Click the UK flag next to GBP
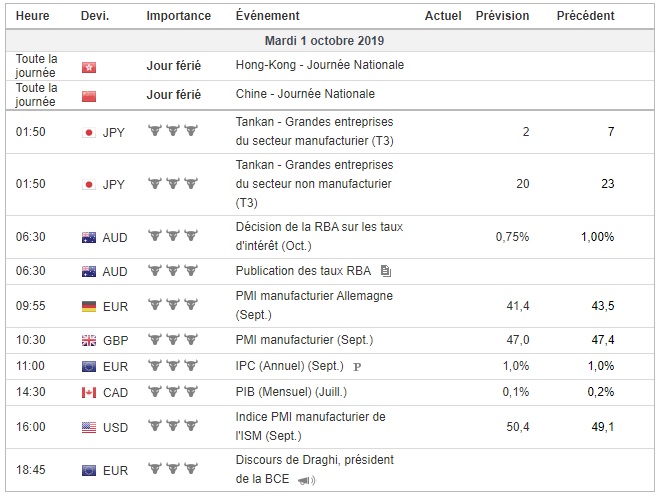The height and width of the screenshot is (501, 661). [88, 340]
